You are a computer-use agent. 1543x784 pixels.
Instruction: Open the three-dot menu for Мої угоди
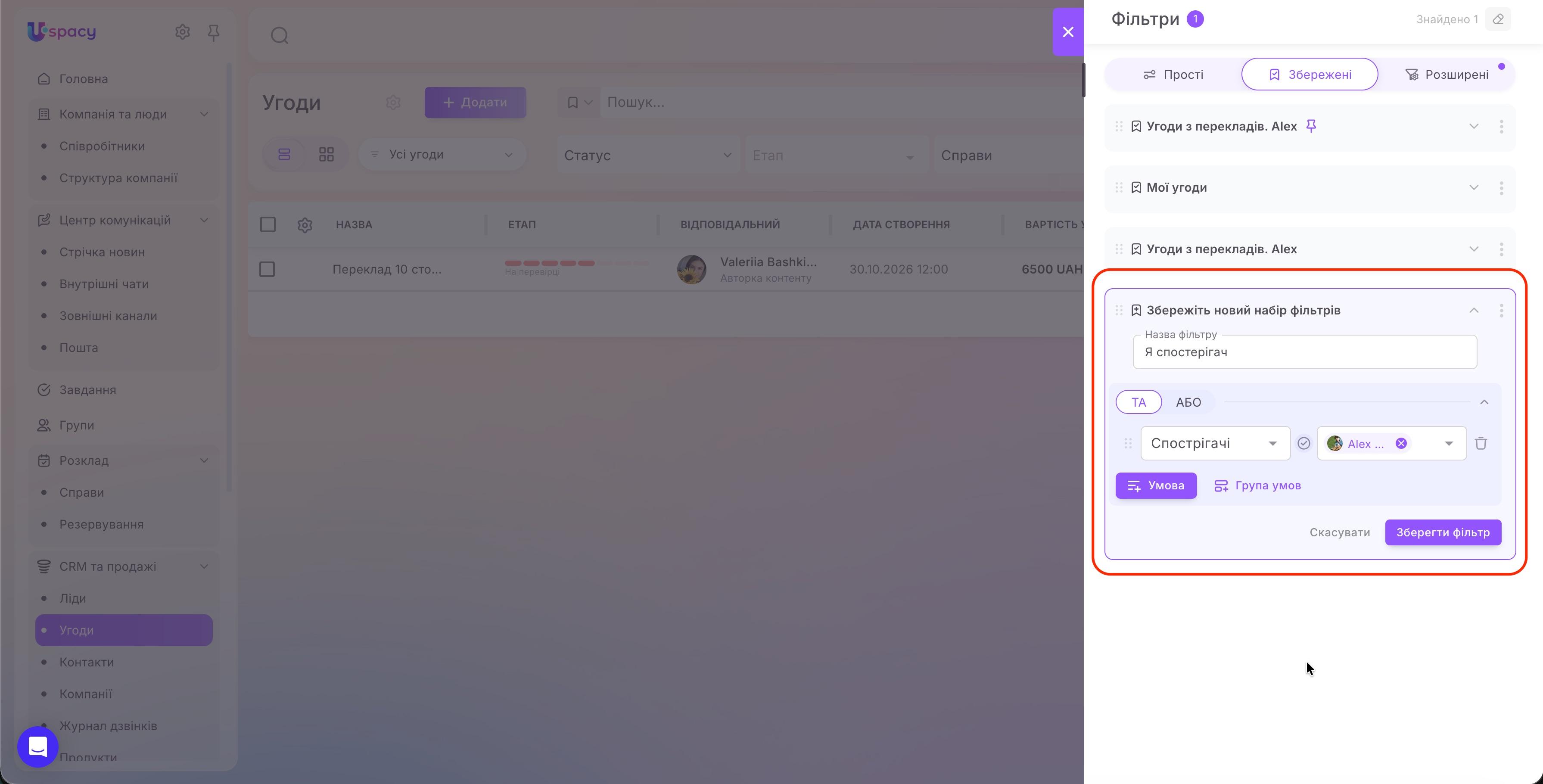(1501, 187)
